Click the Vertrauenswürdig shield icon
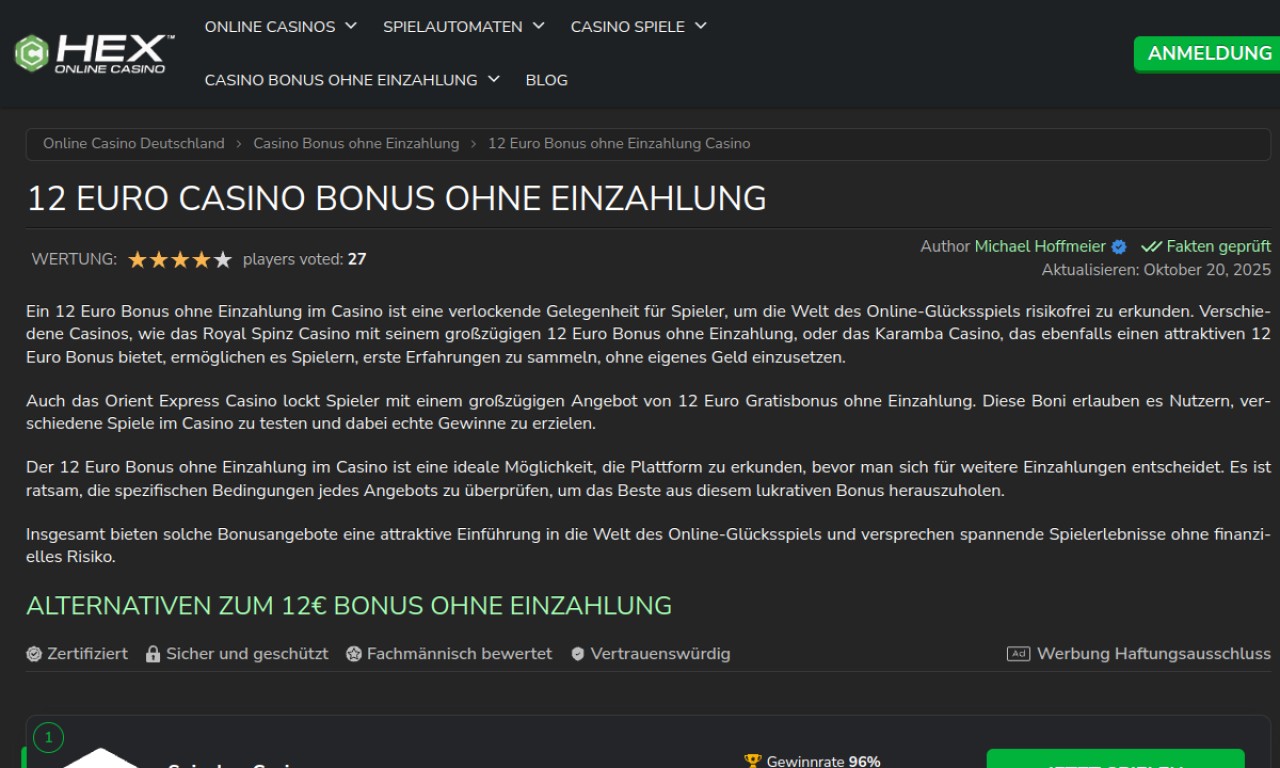Viewport: 1280px width, 768px height. (x=578, y=654)
